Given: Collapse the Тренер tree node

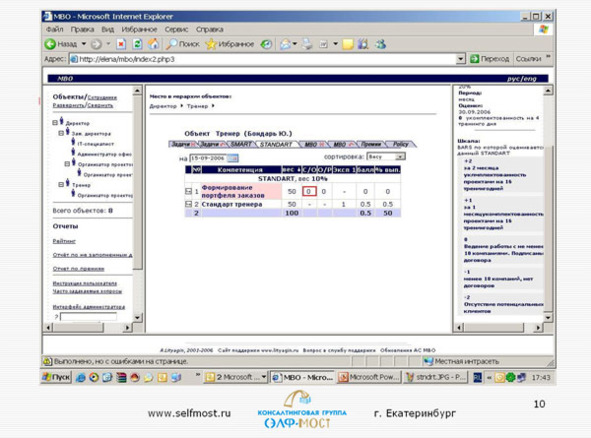Looking at the screenshot, I should [x=61, y=184].
